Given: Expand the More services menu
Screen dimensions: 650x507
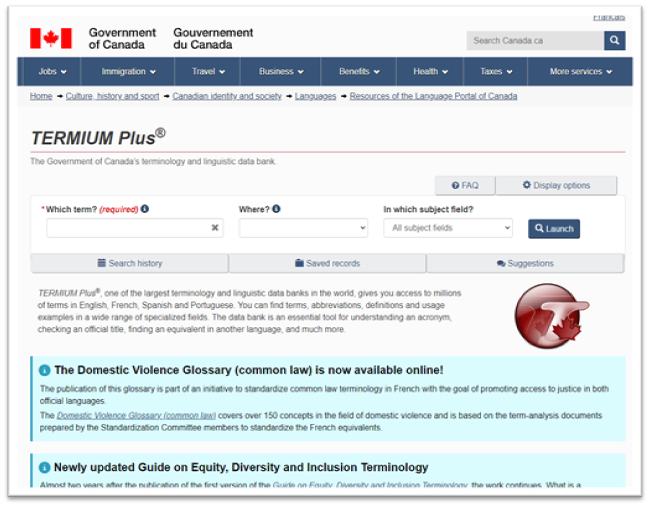Looking at the screenshot, I should pos(580,72).
